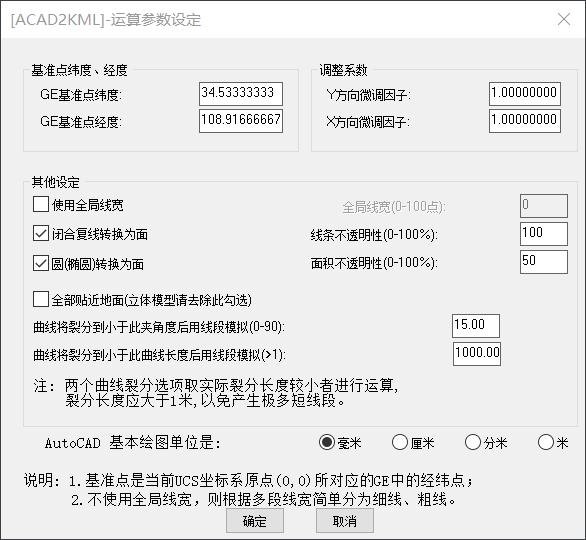The image size is (586, 540).
Task: Click the 说明 line about 不使用全局线宽
Action: pos(264,499)
